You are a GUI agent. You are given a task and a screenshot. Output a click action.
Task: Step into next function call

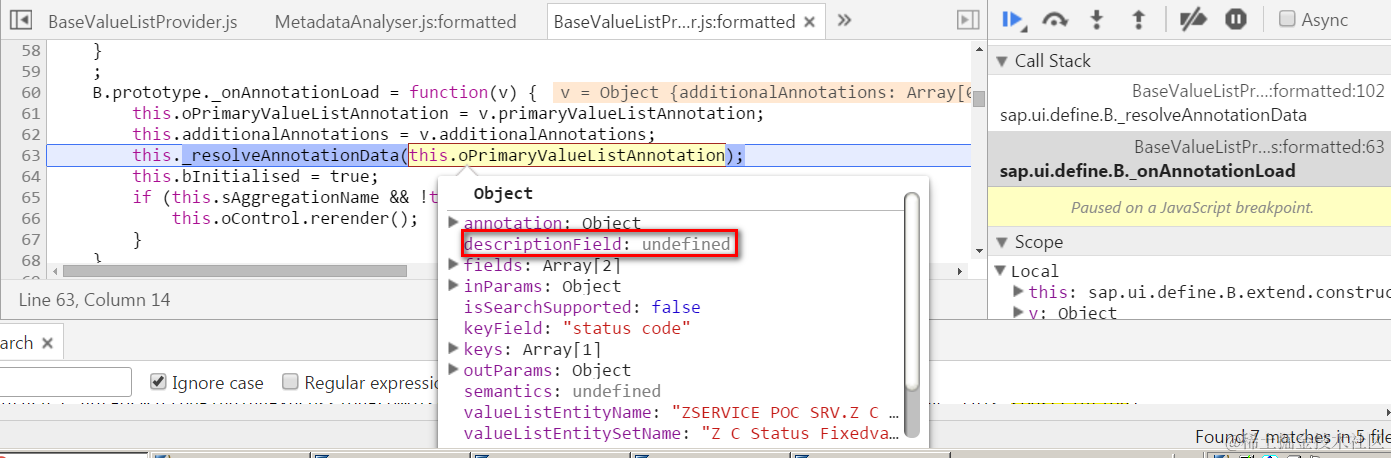1097,19
